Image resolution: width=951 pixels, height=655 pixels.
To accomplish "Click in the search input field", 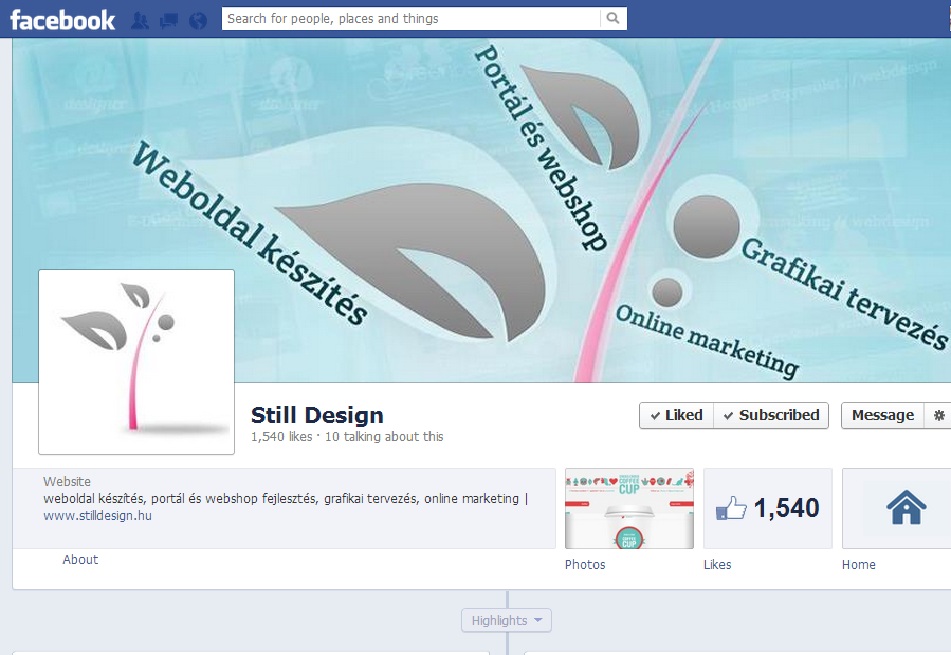I will [410, 18].
